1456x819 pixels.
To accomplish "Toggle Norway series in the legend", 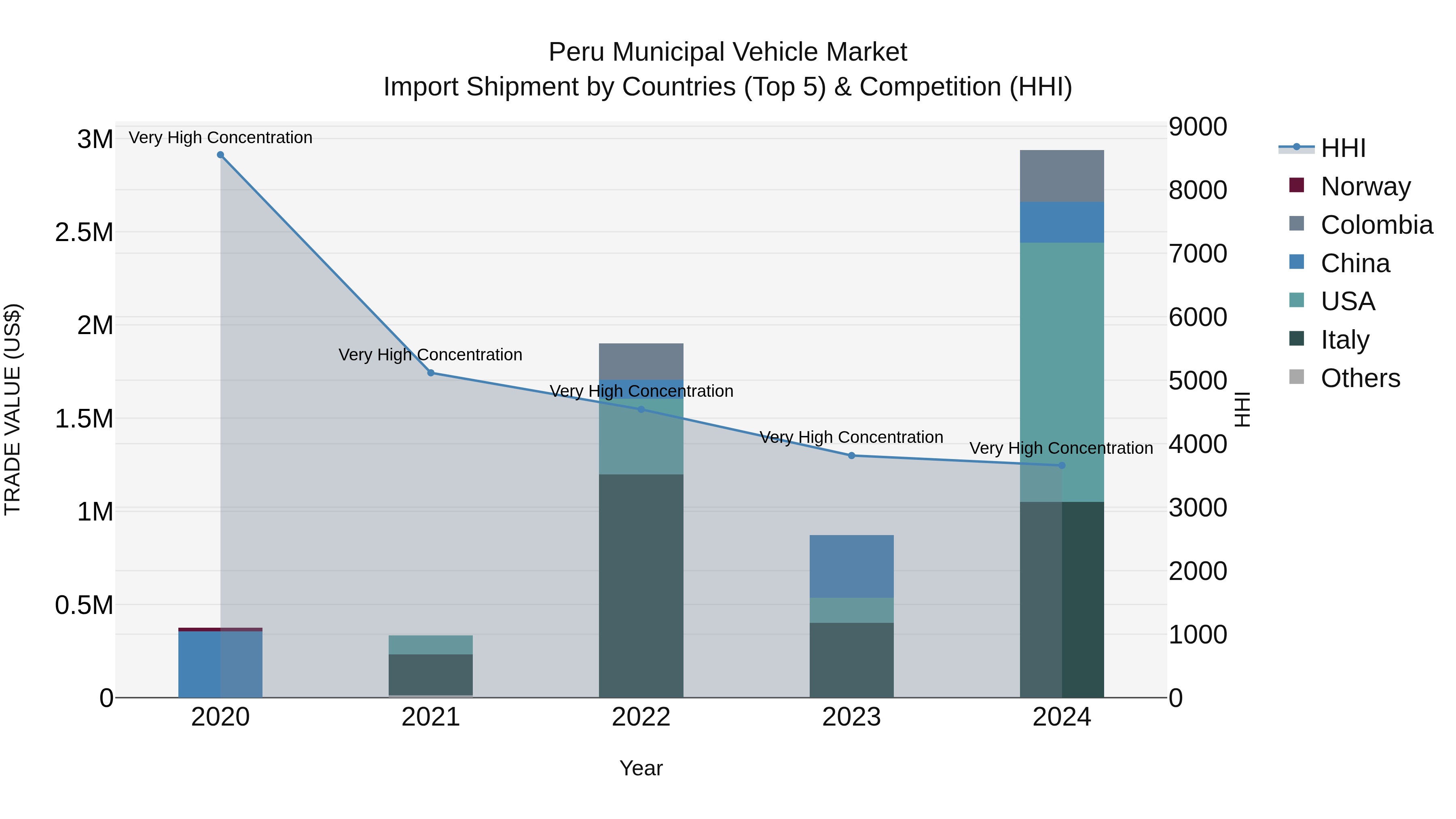I will pyautogui.click(x=1350, y=186).
